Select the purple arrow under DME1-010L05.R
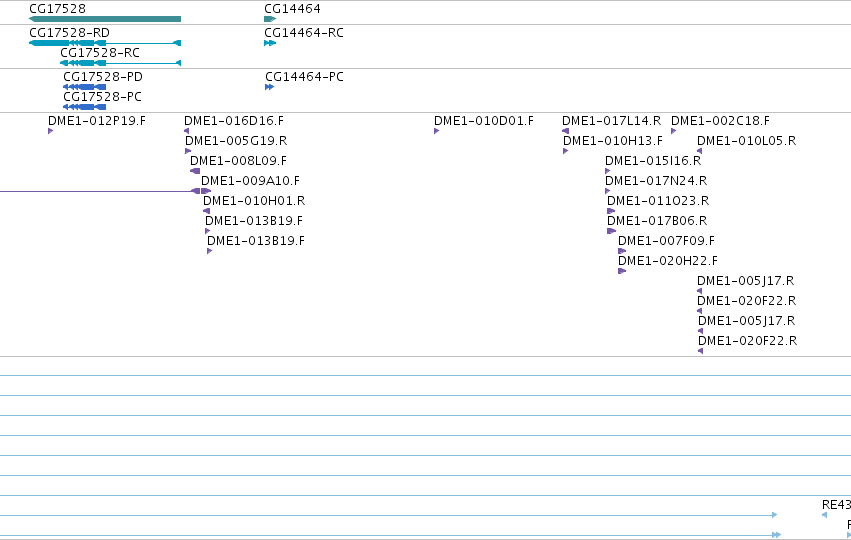The image size is (851, 540). tap(700, 151)
